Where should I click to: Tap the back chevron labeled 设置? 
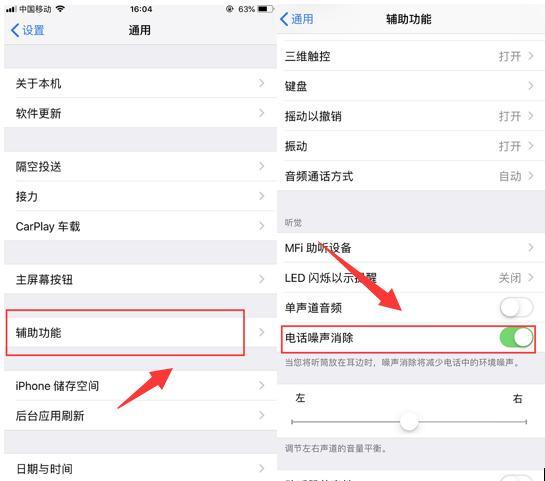tap(27, 30)
